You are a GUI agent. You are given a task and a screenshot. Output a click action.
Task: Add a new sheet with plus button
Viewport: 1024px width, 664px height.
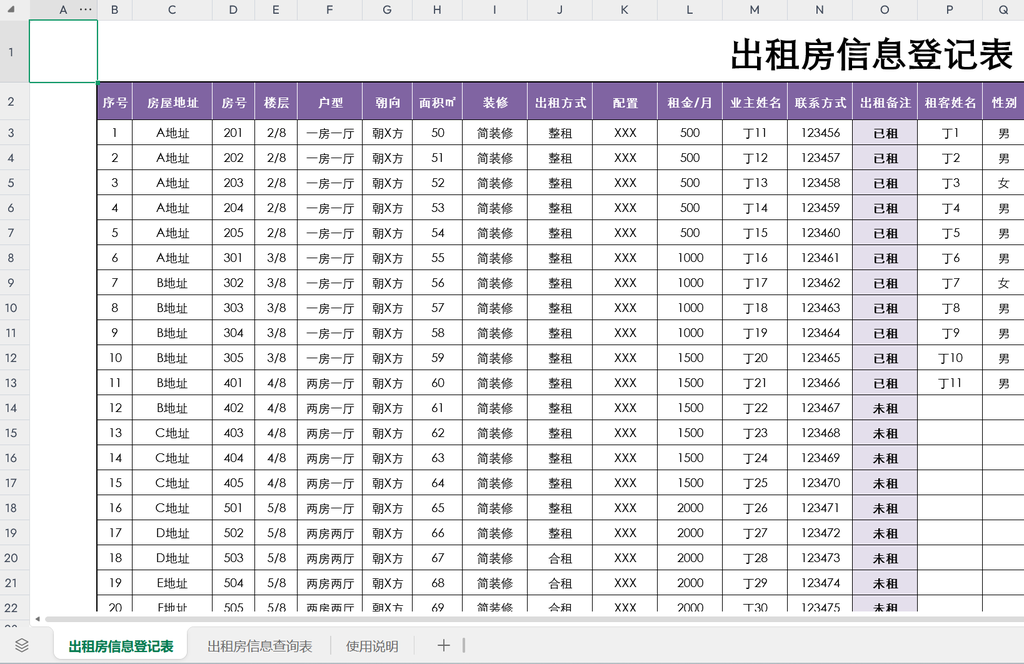443,646
